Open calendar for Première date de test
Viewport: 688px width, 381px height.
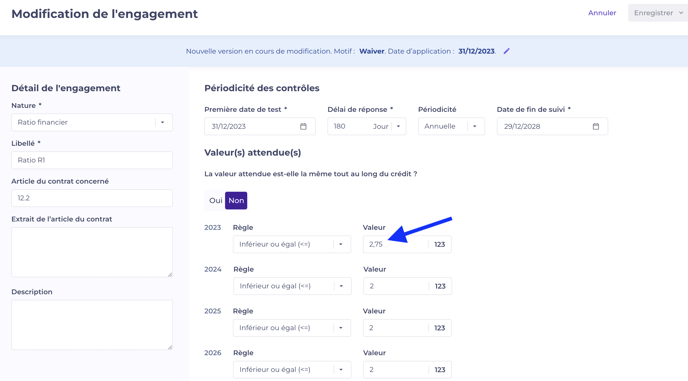click(x=303, y=126)
